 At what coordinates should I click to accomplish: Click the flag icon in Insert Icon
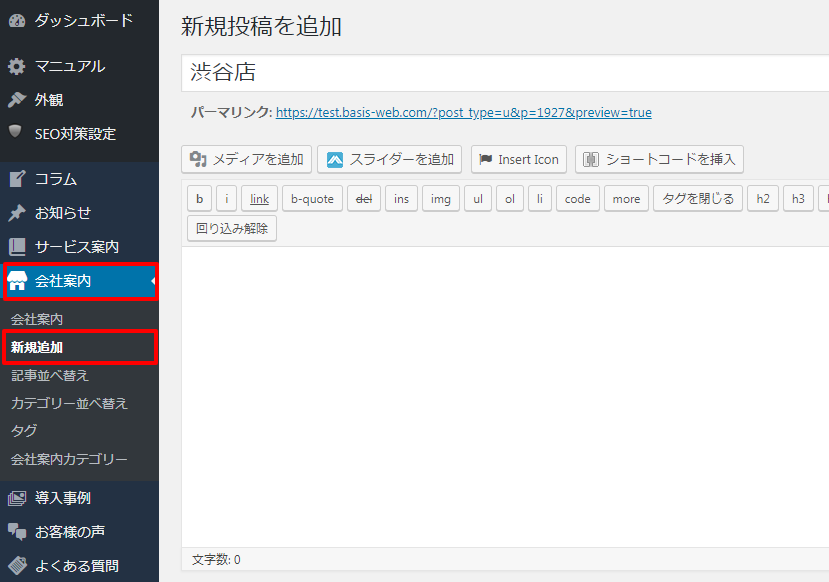pos(485,159)
